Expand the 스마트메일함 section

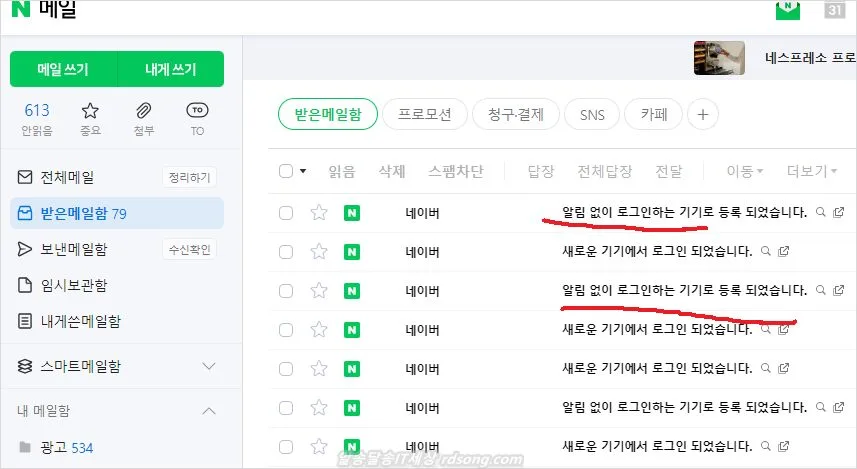[x=209, y=366]
